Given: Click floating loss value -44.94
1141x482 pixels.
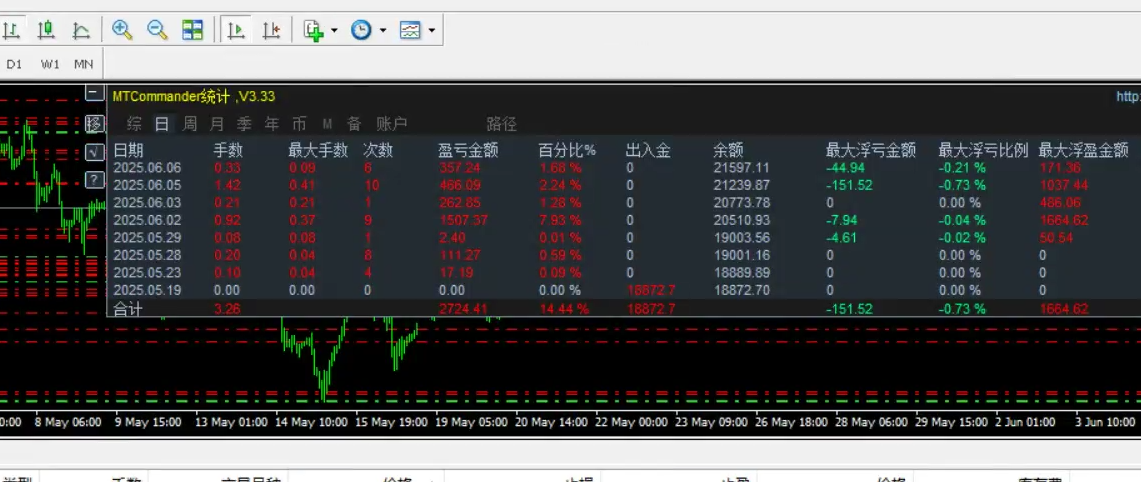Looking at the screenshot, I should point(845,167).
